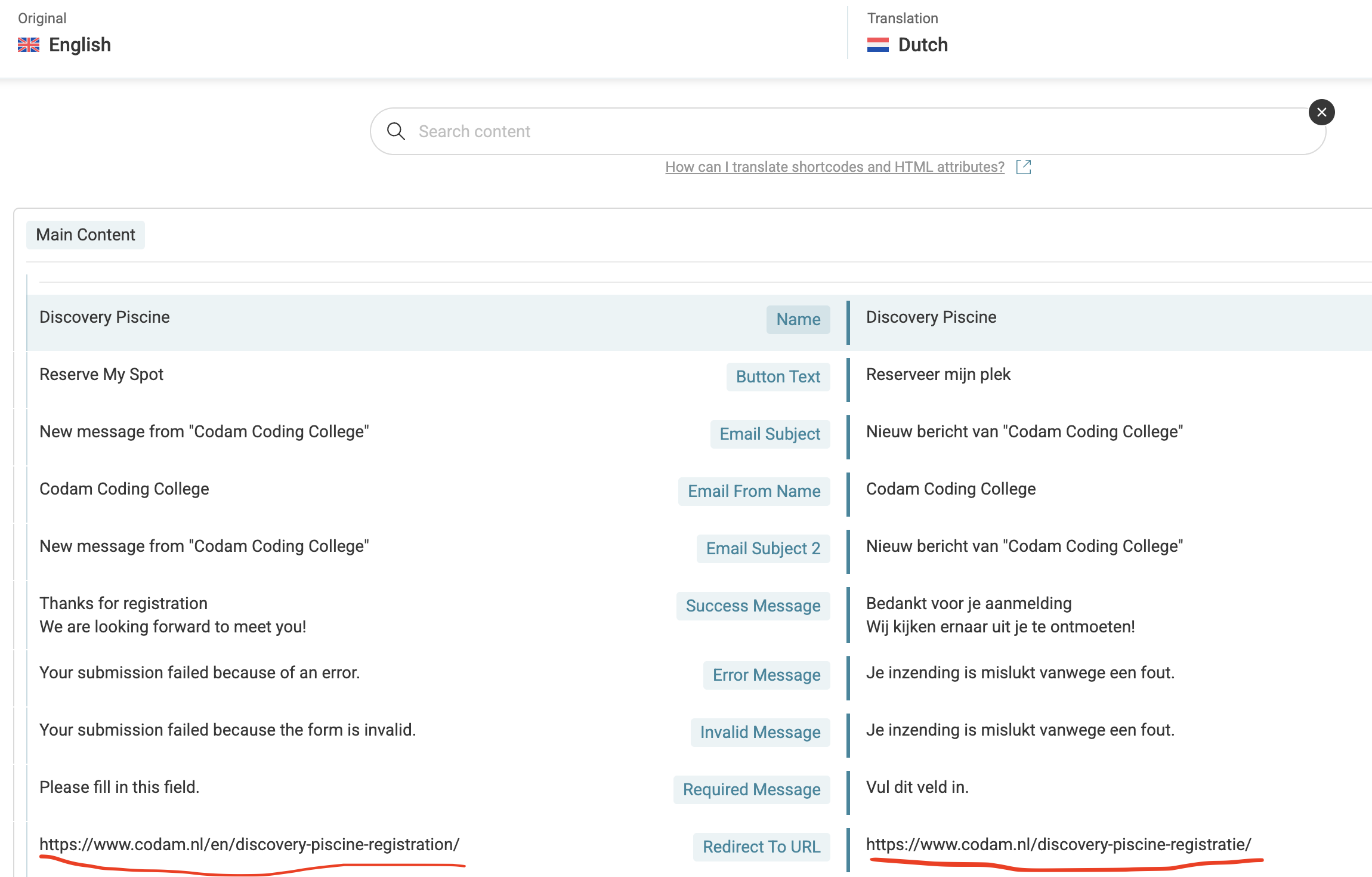Screen dimensions: 1372x877
Task: Click the UK flag for English
Action: point(29,45)
